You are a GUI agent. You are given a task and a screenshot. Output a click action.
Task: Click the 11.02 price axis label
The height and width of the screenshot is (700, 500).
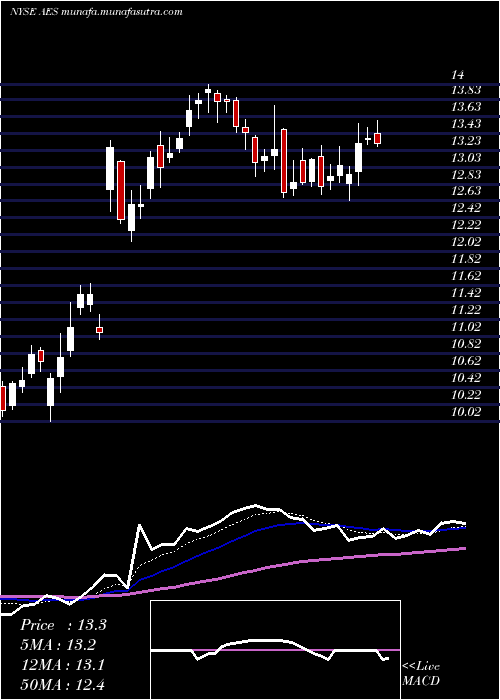466,327
